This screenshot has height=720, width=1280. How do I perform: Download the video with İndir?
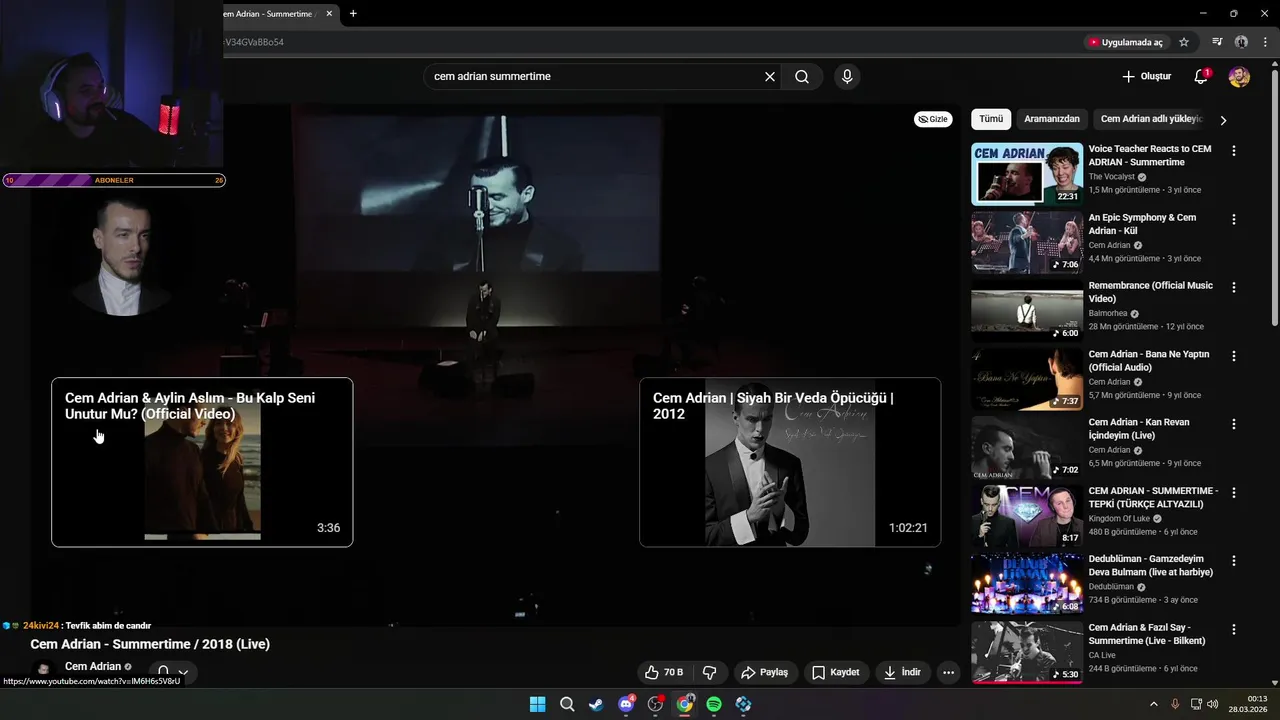pyautogui.click(x=902, y=673)
